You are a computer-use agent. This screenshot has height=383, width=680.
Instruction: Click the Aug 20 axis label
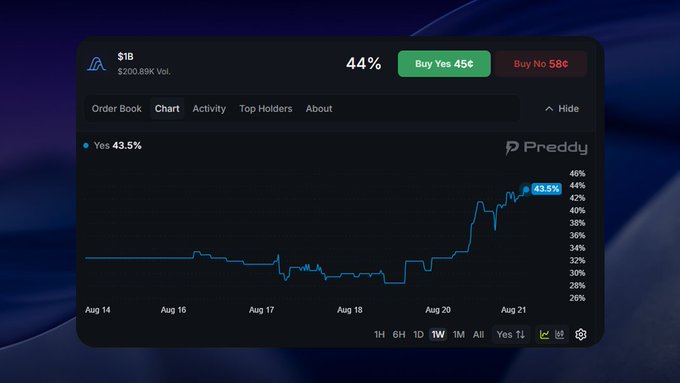(x=438, y=310)
